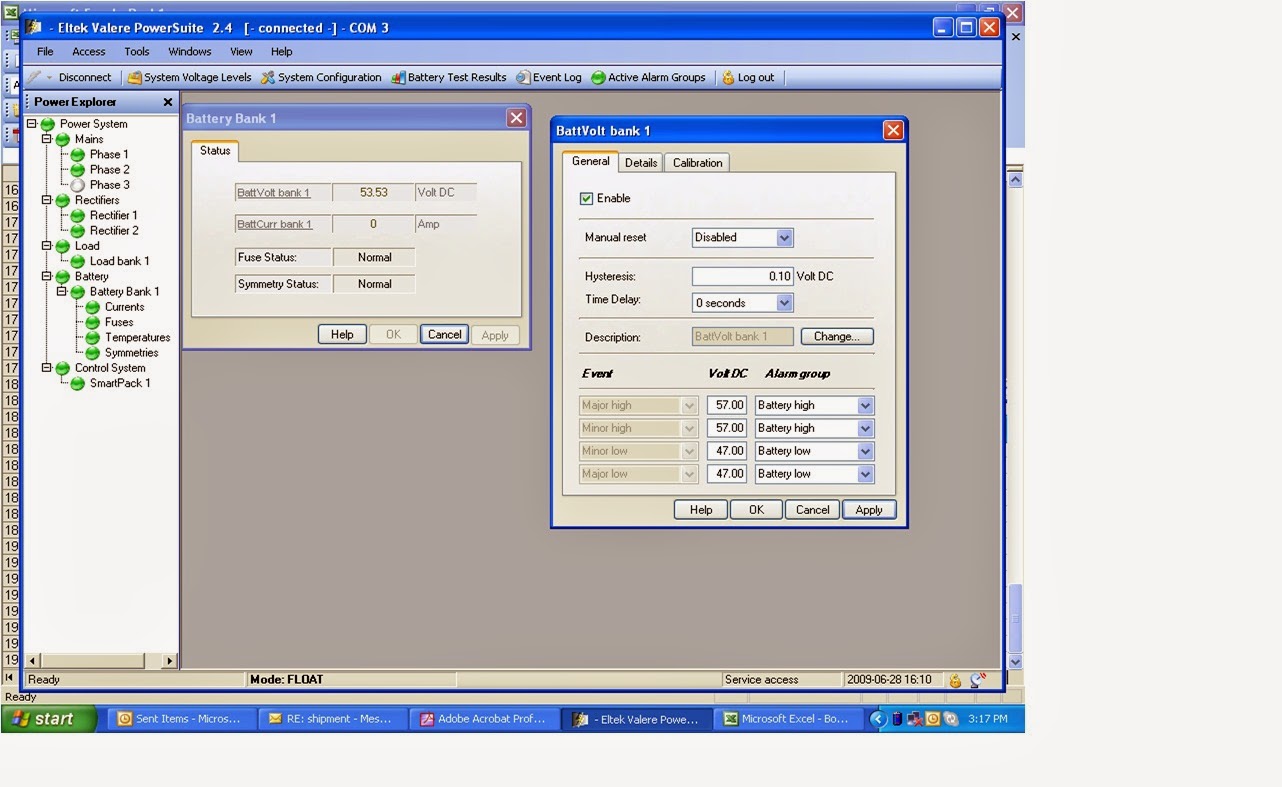
Task: Select Phase 3 grey status icon
Action: coord(78,185)
